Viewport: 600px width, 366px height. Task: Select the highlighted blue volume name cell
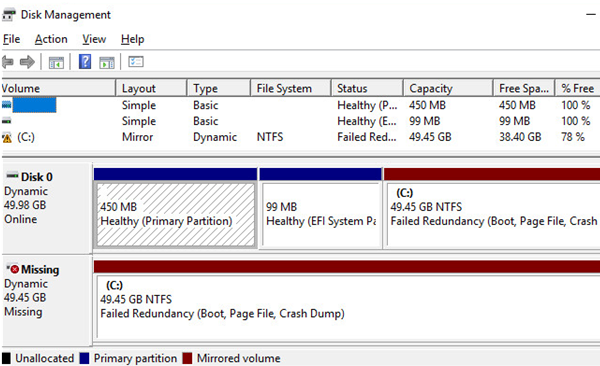[x=34, y=105]
